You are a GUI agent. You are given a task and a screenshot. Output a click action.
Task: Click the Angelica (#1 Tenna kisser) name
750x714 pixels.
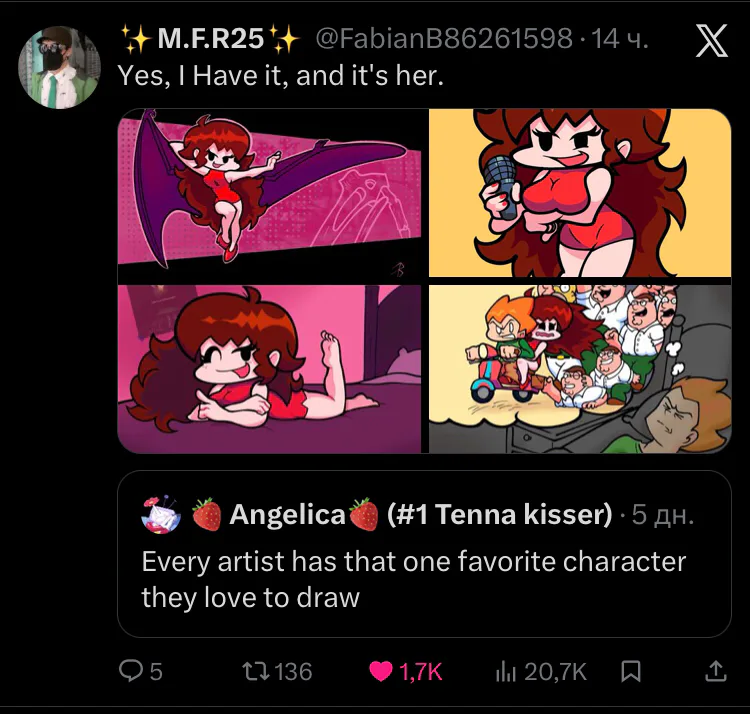tap(420, 515)
